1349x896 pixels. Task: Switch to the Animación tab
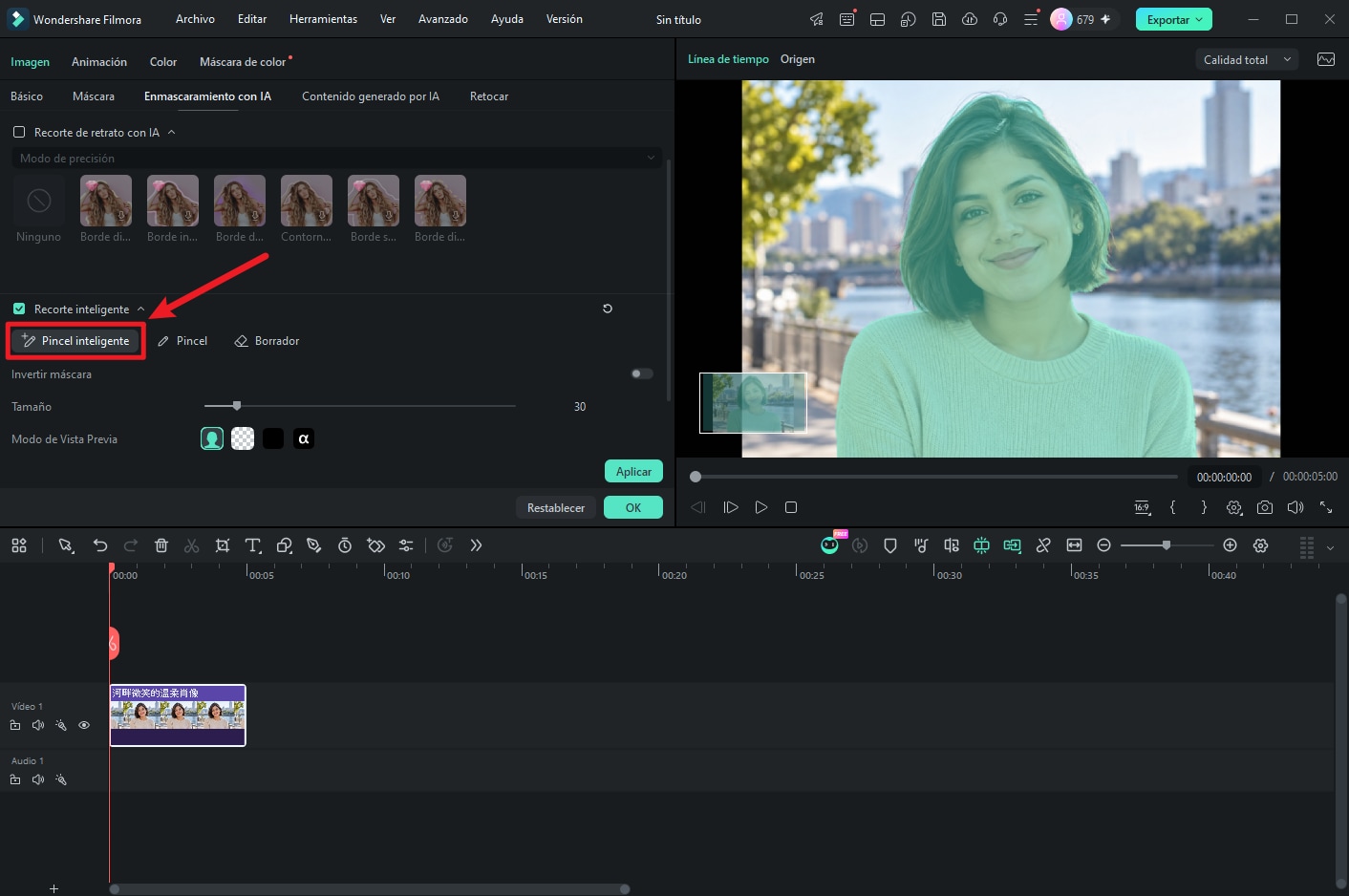[99, 62]
